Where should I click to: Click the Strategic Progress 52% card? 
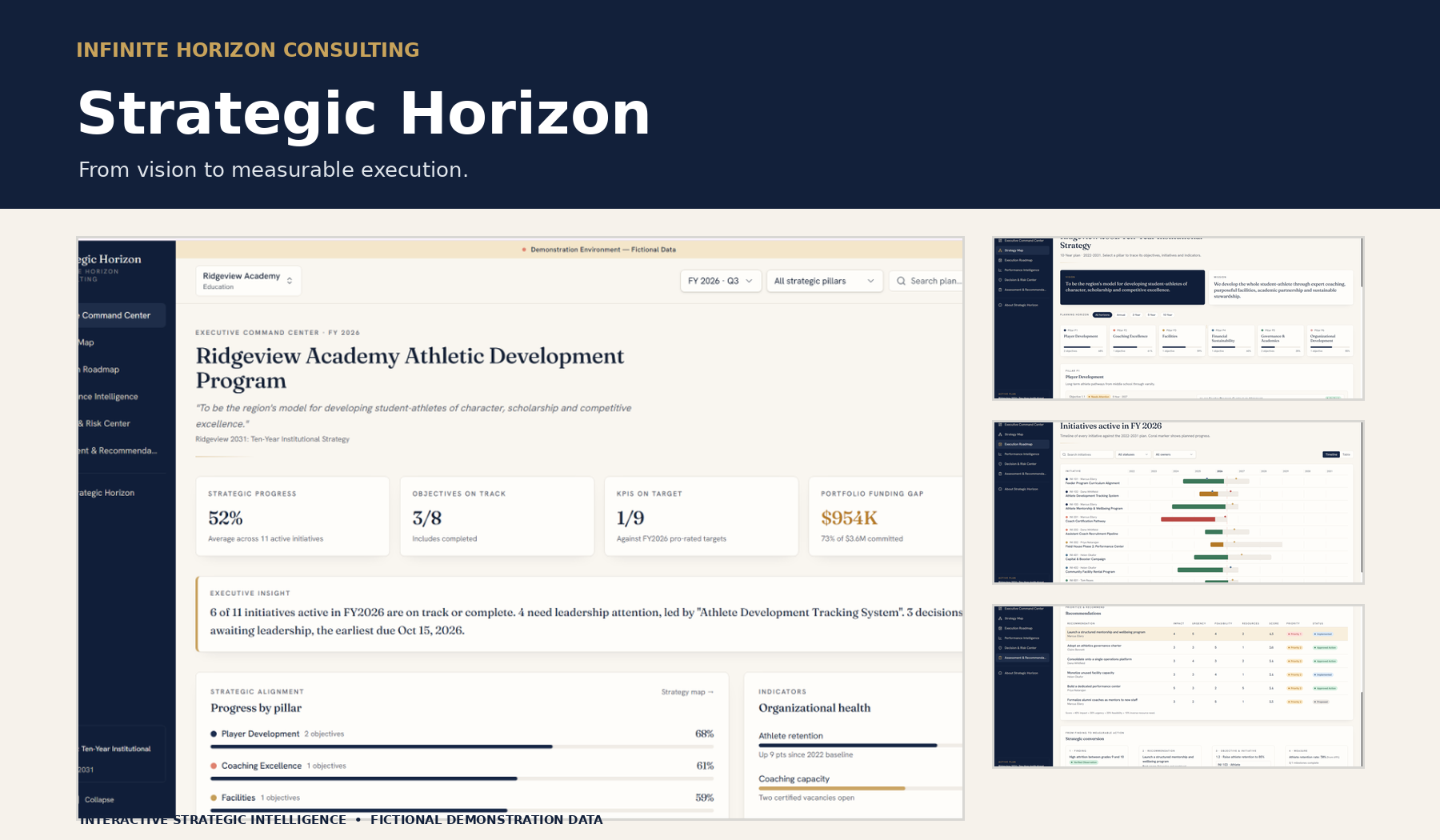[293, 516]
